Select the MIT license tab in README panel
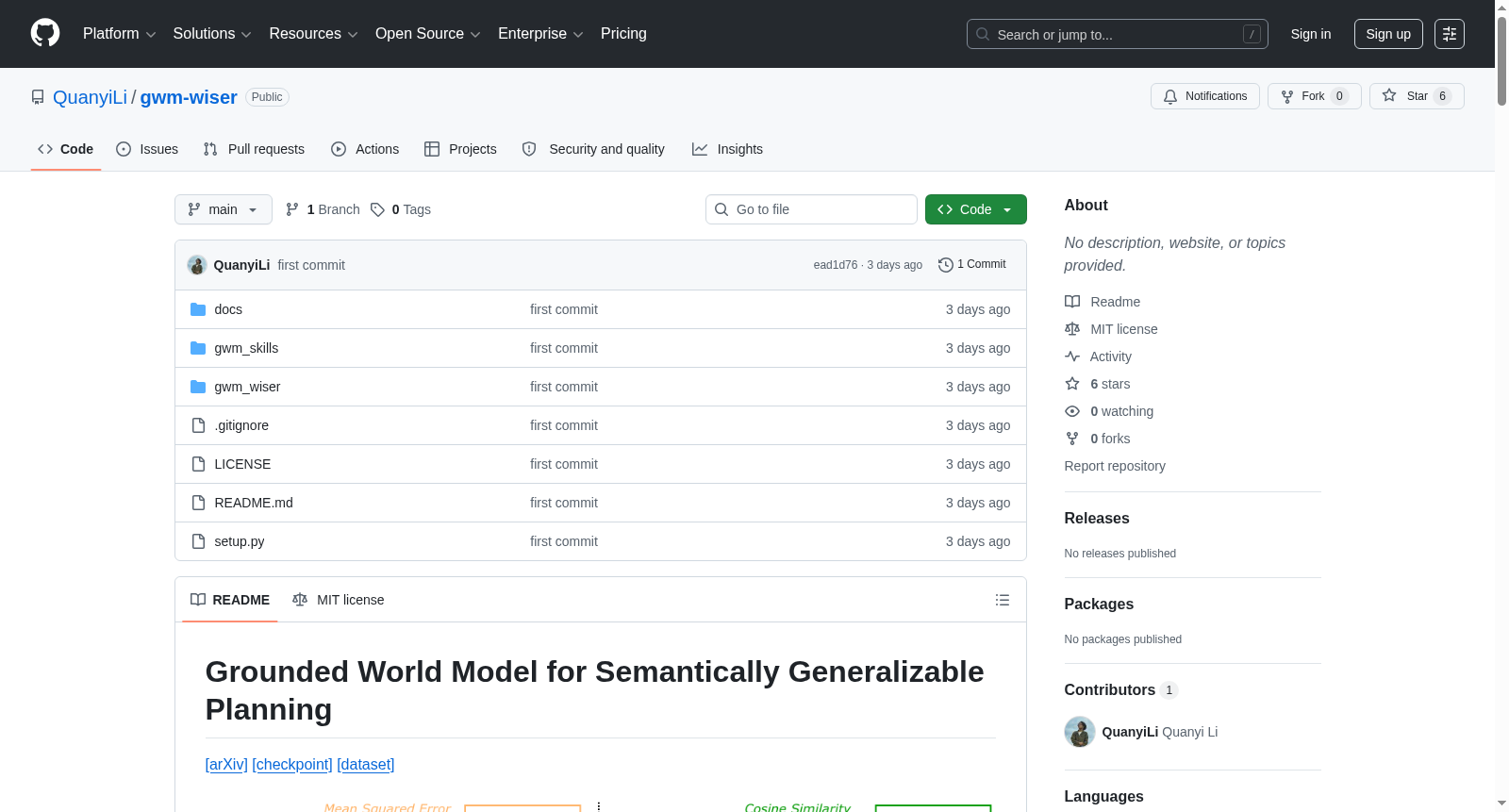This screenshot has width=1509, height=812. click(339, 600)
